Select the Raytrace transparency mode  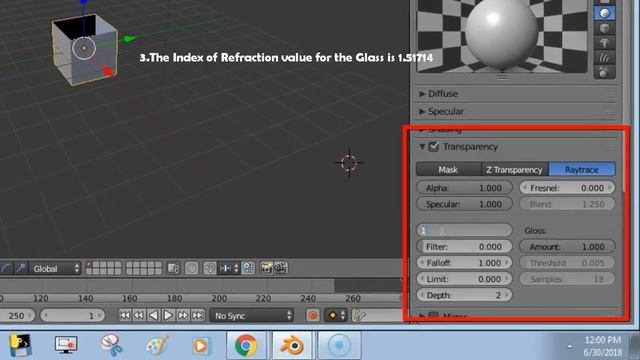click(x=582, y=170)
